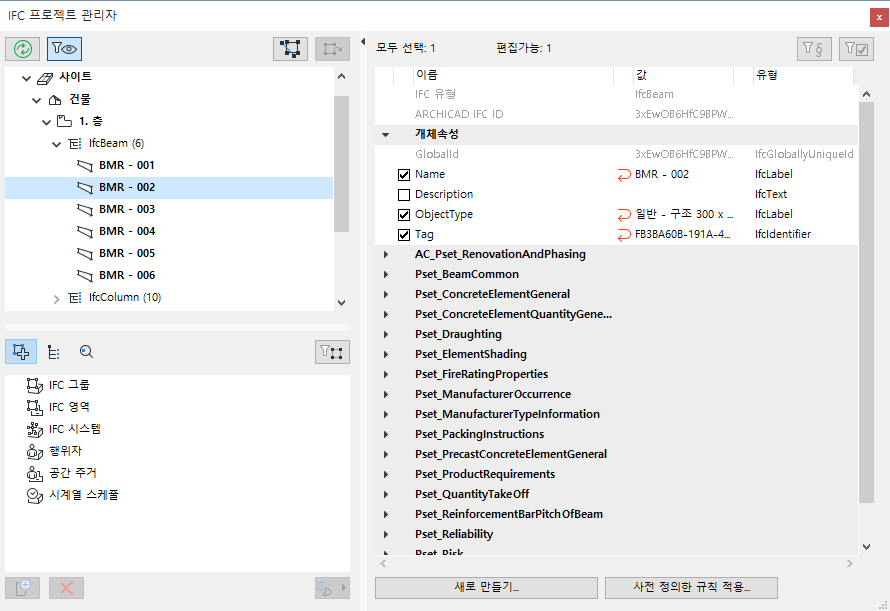Expand Pset_QuantityTakeOff property set
Image resolution: width=890 pixels, height=611 pixels.
[386, 494]
